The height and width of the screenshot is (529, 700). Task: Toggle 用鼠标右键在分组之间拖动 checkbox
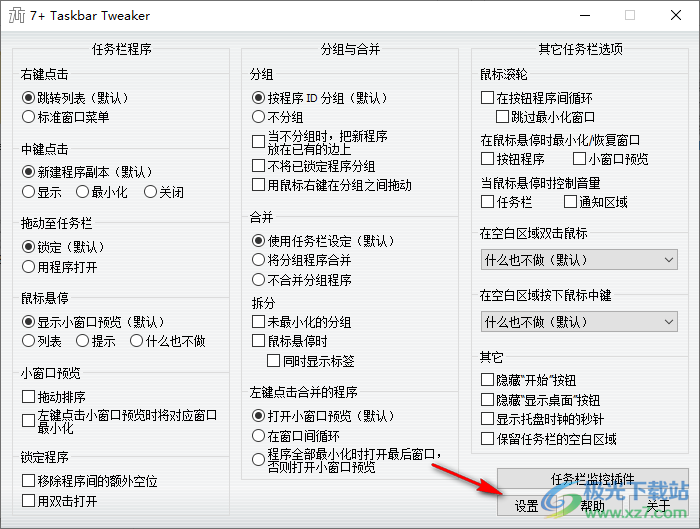(x=258, y=185)
